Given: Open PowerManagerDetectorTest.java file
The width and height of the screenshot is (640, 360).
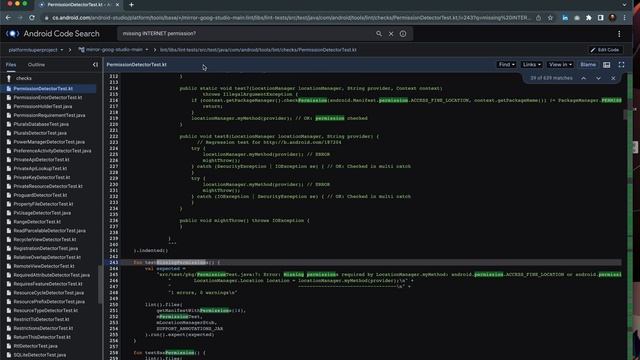Looking at the screenshot, I should (49, 142).
